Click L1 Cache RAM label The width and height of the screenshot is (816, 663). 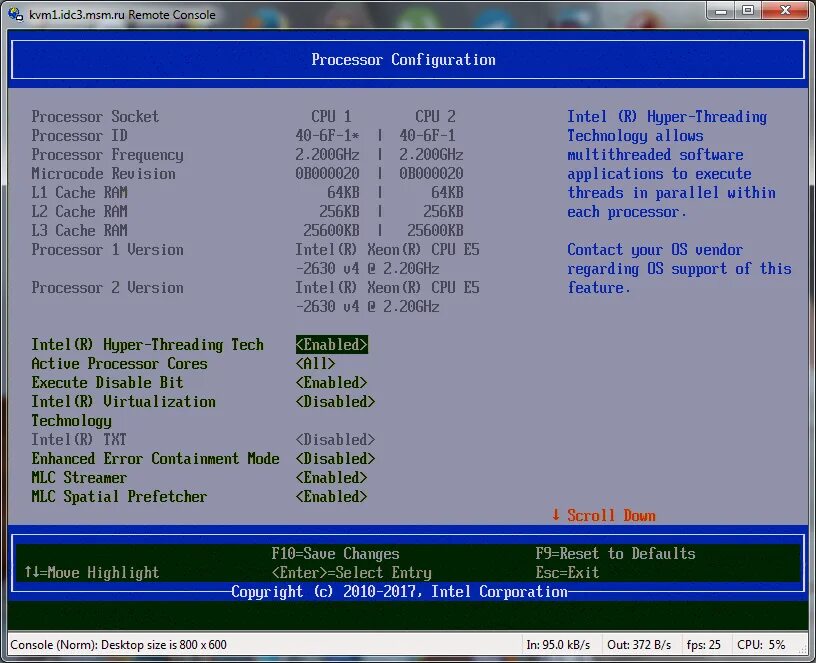tap(79, 193)
